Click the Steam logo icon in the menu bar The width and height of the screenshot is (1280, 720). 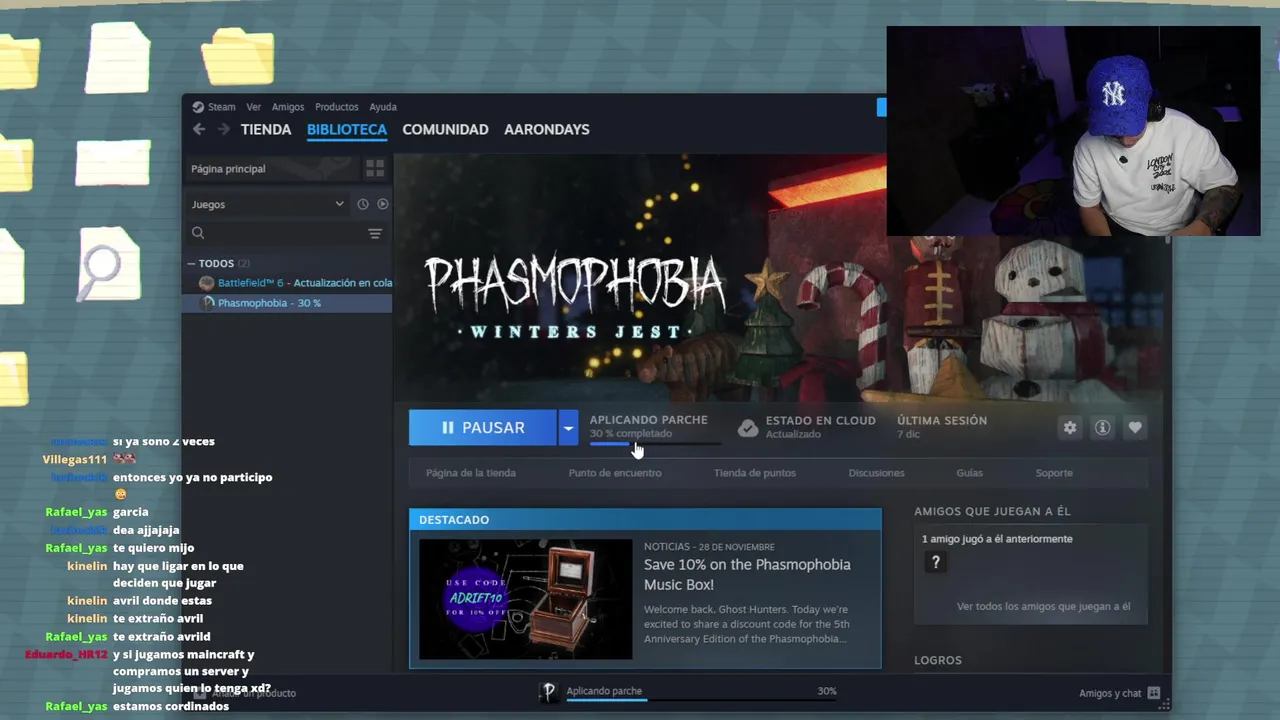pyautogui.click(x=198, y=107)
